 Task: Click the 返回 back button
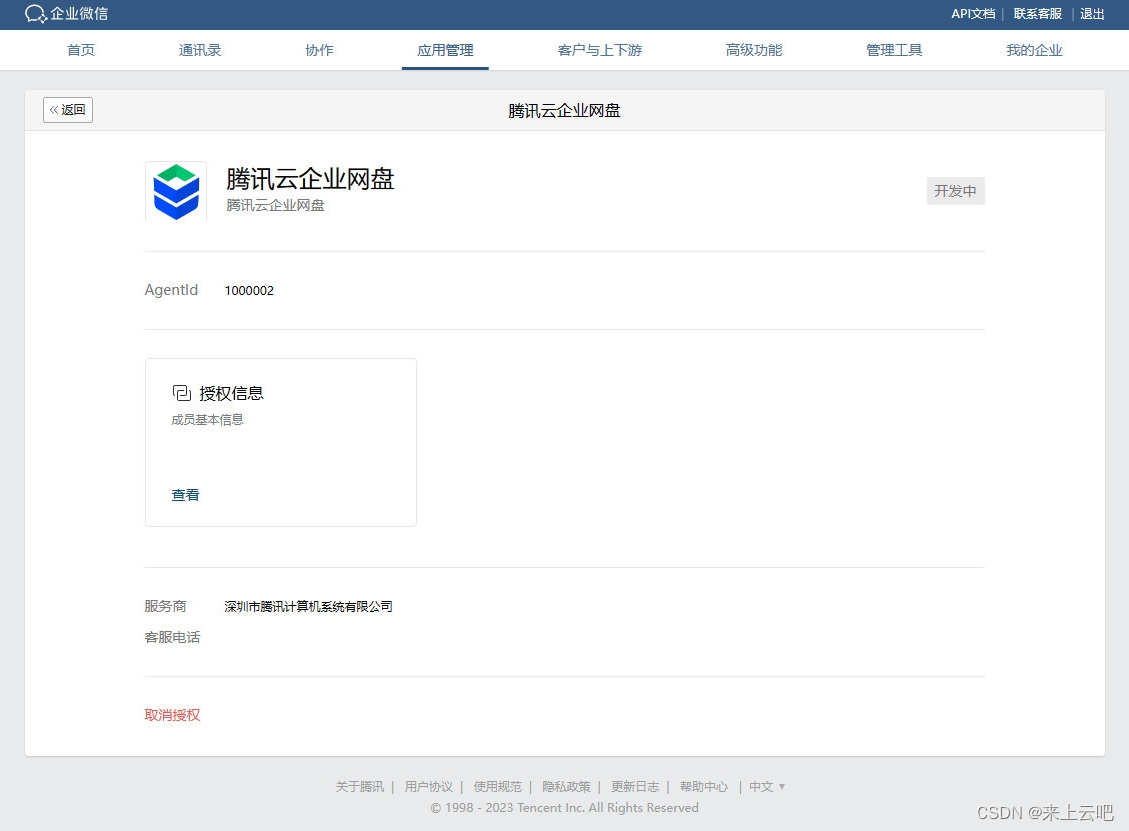click(x=68, y=109)
